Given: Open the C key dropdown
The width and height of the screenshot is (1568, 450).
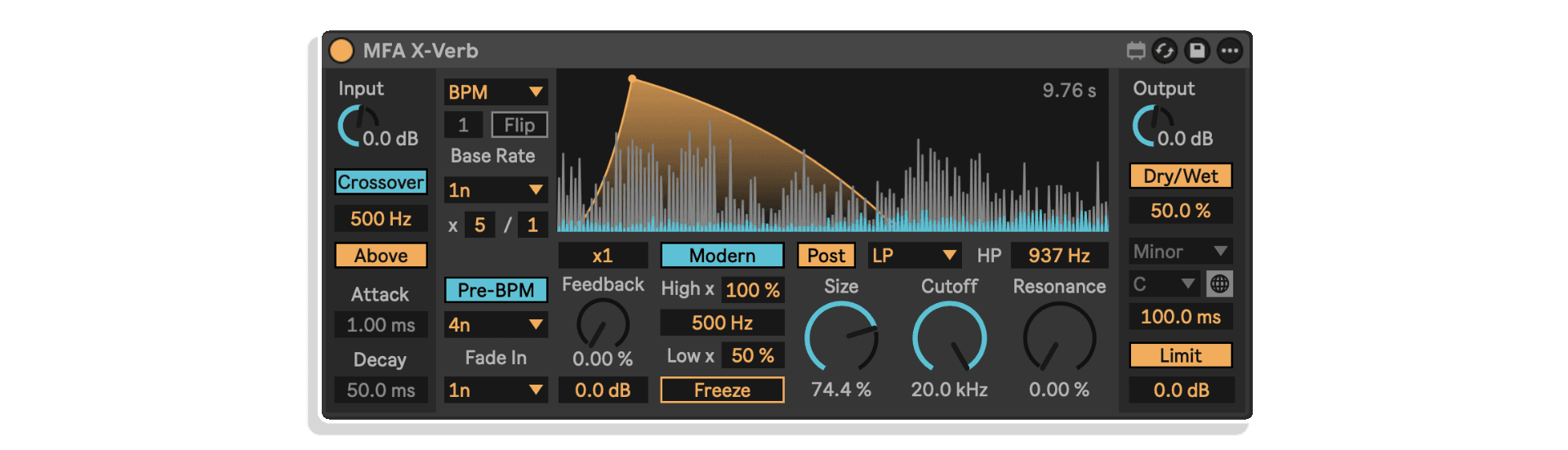Looking at the screenshot, I should coord(1165,284).
